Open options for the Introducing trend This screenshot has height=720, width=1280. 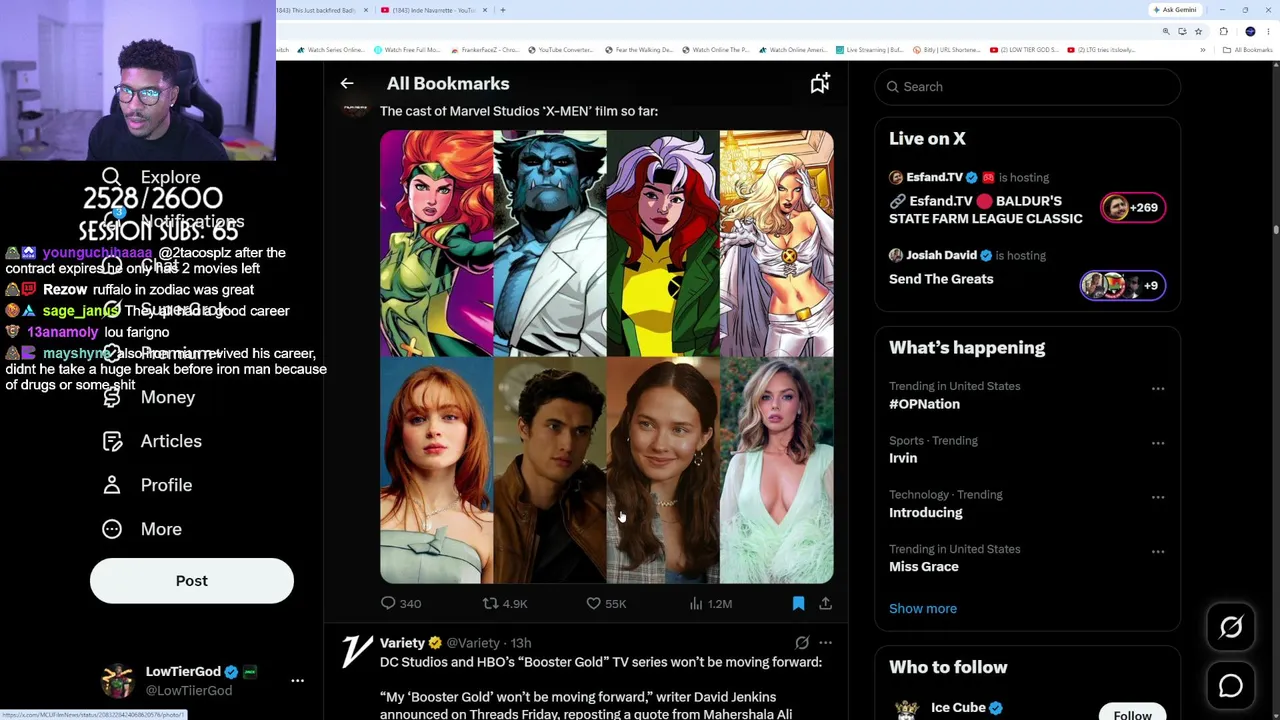[x=1158, y=496]
